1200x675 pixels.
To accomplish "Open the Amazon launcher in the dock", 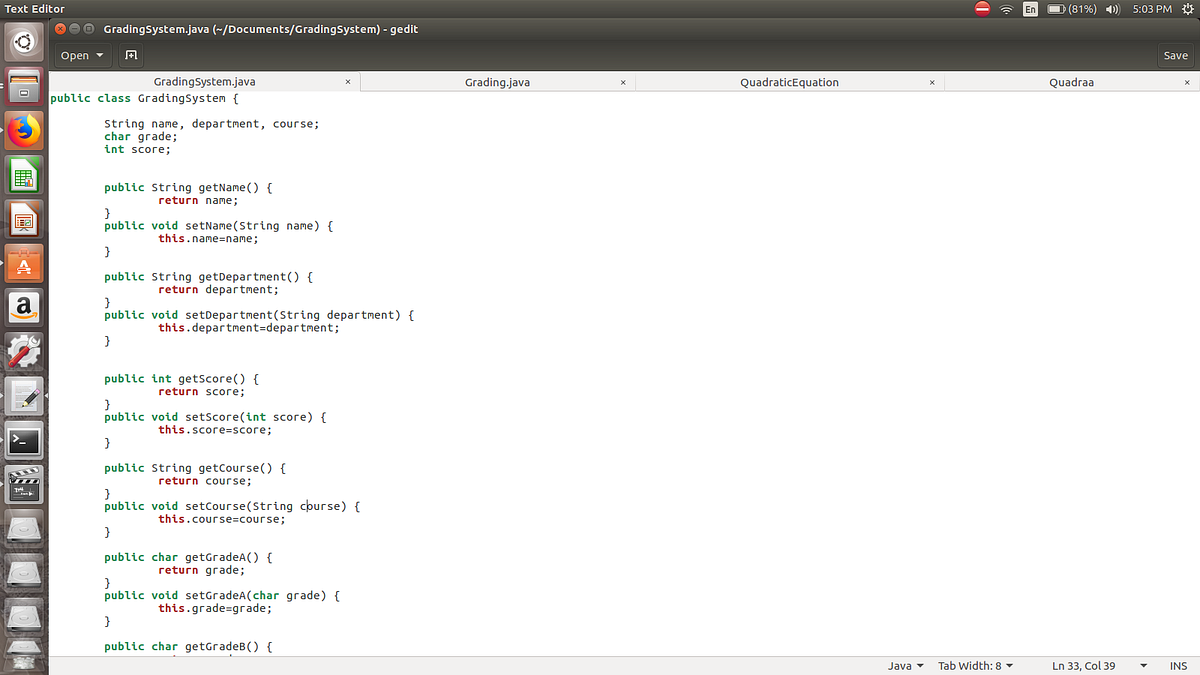I will click(x=23, y=307).
